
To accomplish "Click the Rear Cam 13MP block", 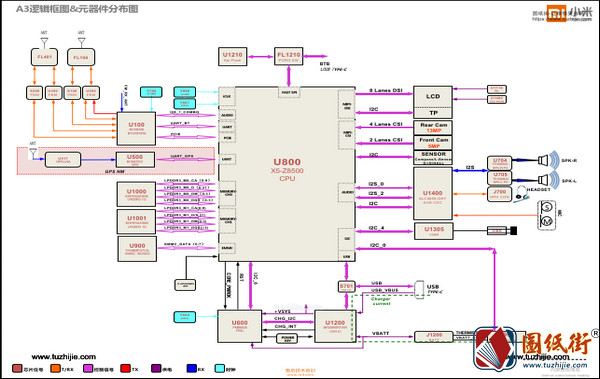I will pyautogui.click(x=433, y=127).
